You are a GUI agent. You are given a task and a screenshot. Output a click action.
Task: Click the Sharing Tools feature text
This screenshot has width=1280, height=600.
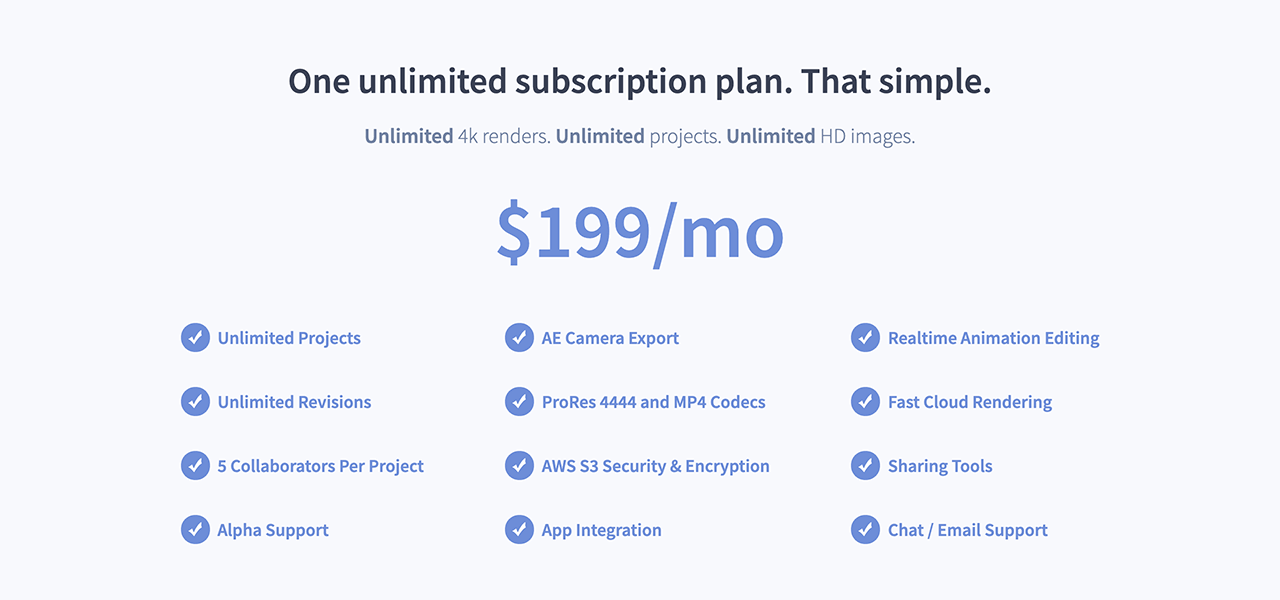[x=940, y=466]
